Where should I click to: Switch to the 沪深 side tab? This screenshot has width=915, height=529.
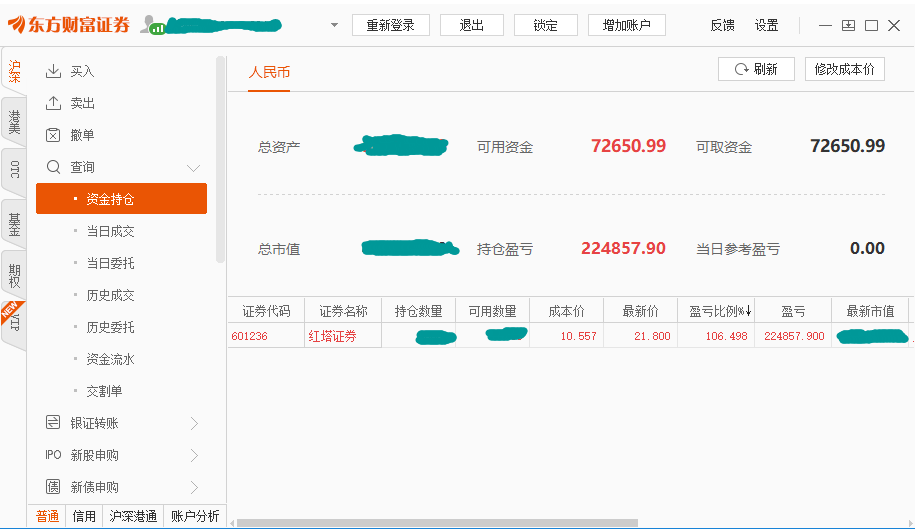point(14,71)
